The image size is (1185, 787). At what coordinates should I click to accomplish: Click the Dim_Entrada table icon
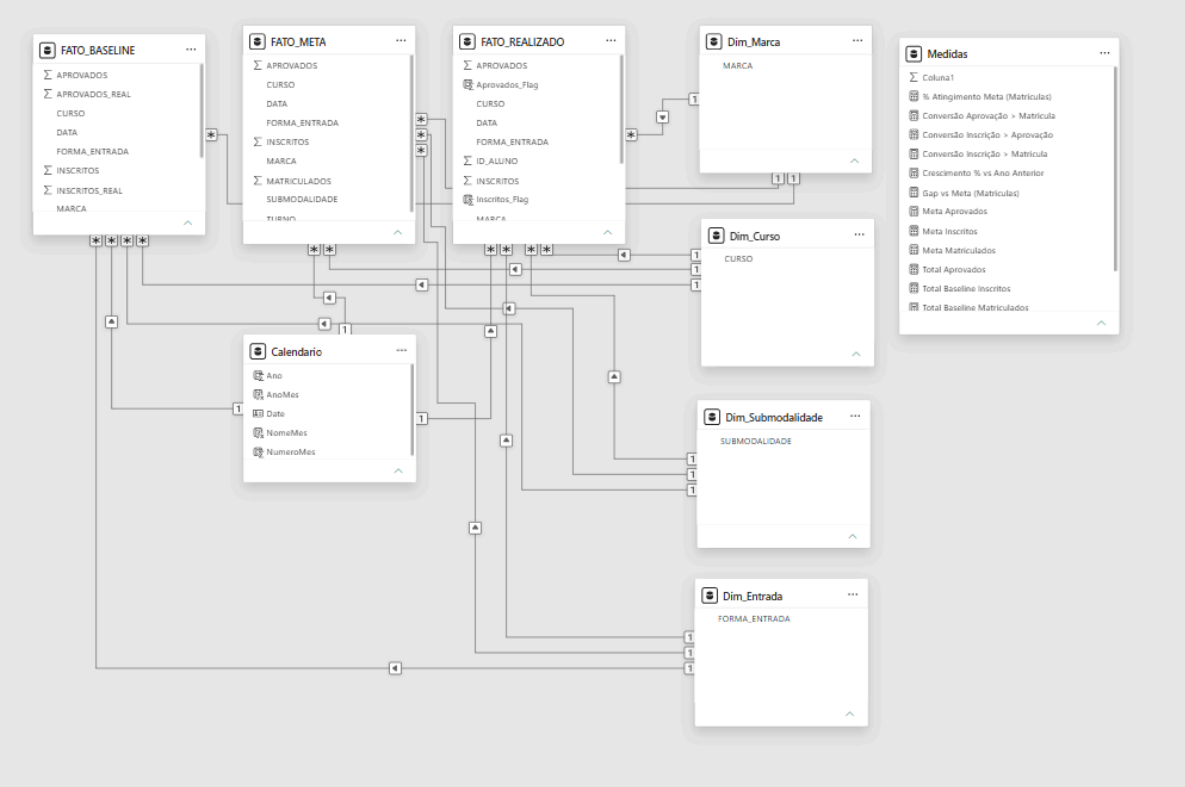point(710,596)
